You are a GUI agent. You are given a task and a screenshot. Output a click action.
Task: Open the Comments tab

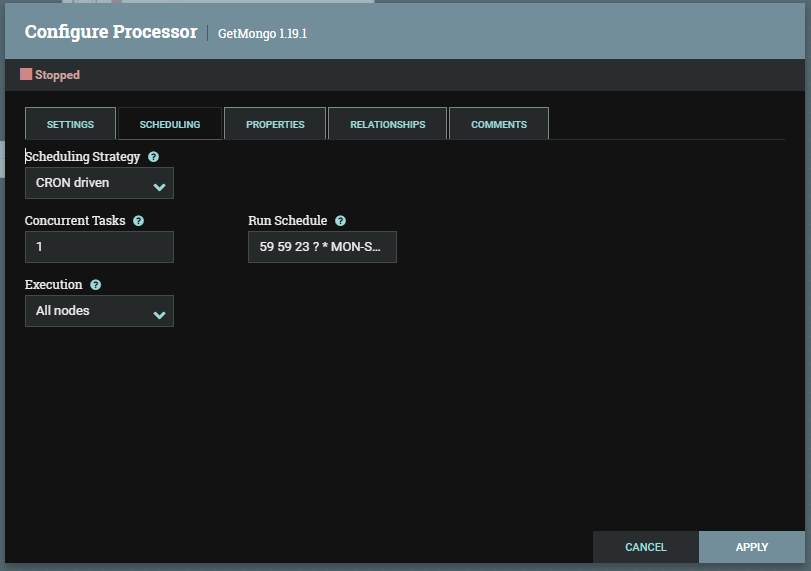coord(499,124)
